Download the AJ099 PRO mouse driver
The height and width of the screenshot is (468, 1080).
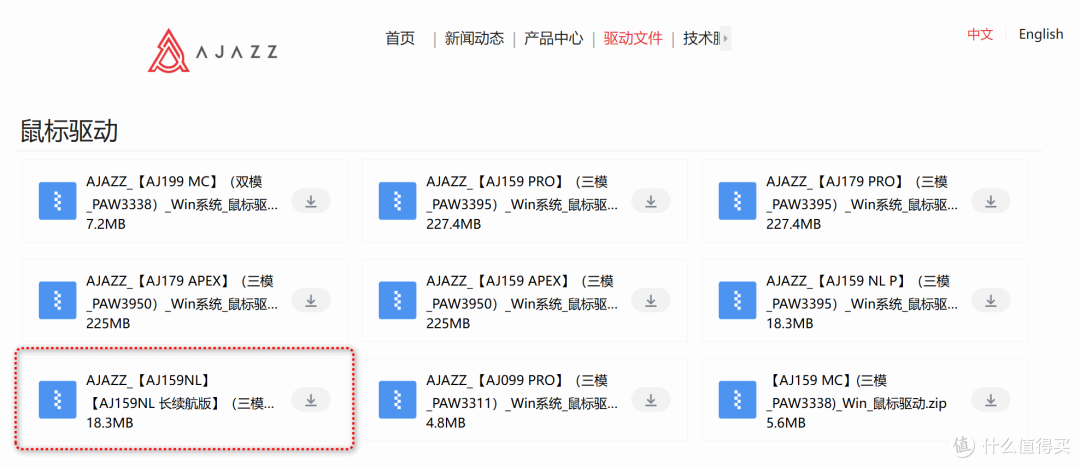point(651,400)
